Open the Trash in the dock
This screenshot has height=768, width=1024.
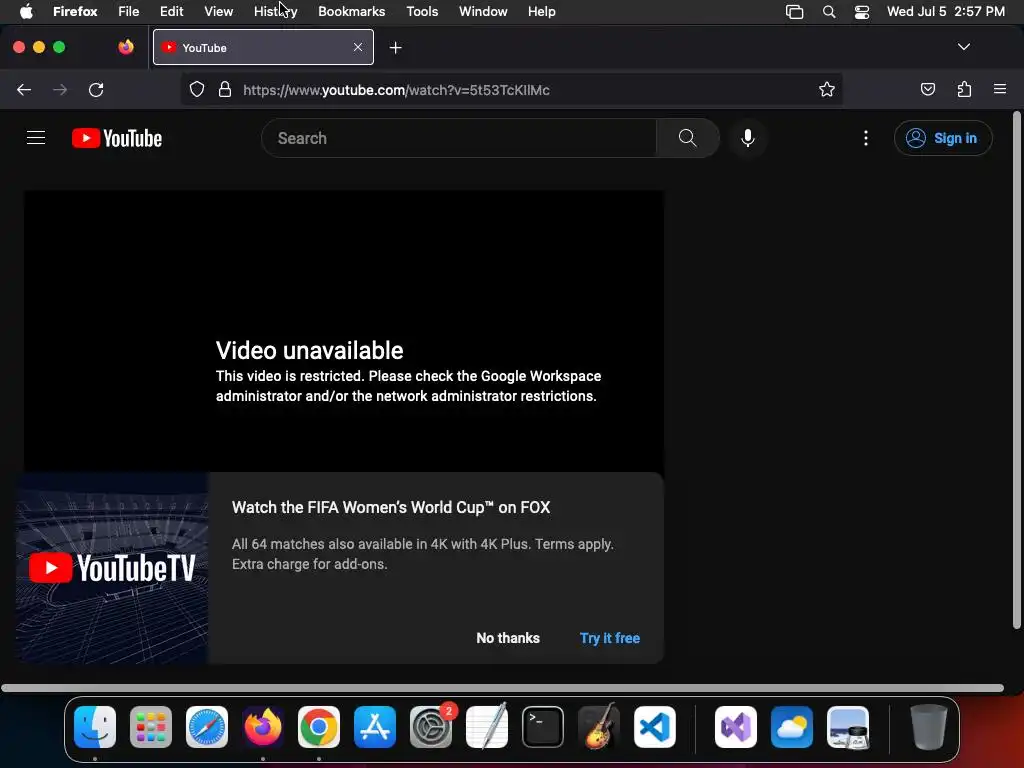(x=929, y=727)
